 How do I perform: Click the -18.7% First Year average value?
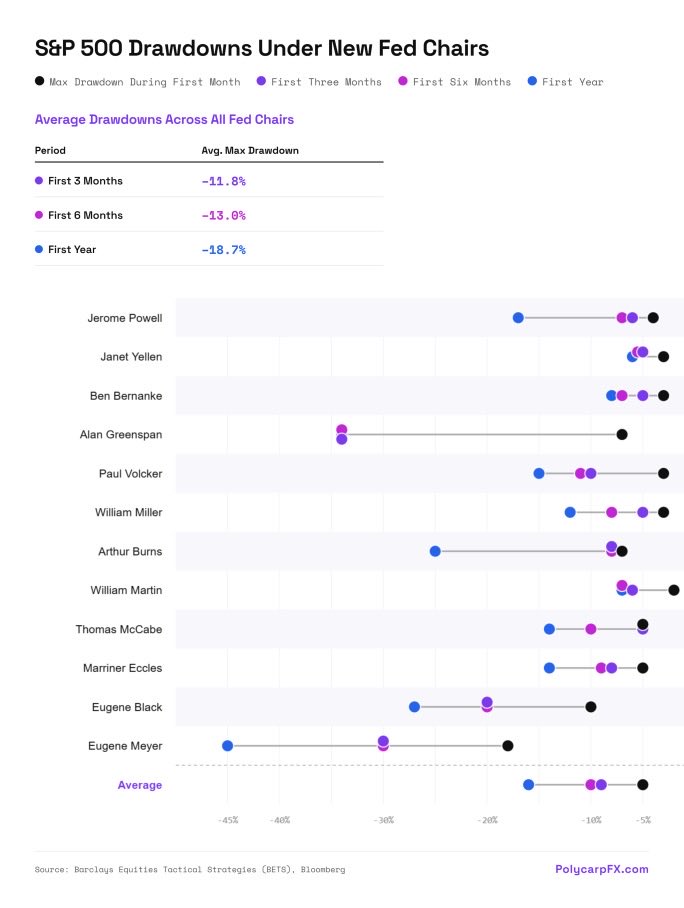(x=223, y=249)
